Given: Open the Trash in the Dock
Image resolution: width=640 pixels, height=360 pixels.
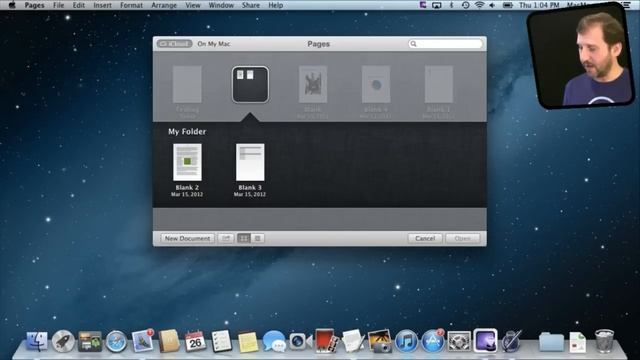Looking at the screenshot, I should pyautogui.click(x=604, y=341).
